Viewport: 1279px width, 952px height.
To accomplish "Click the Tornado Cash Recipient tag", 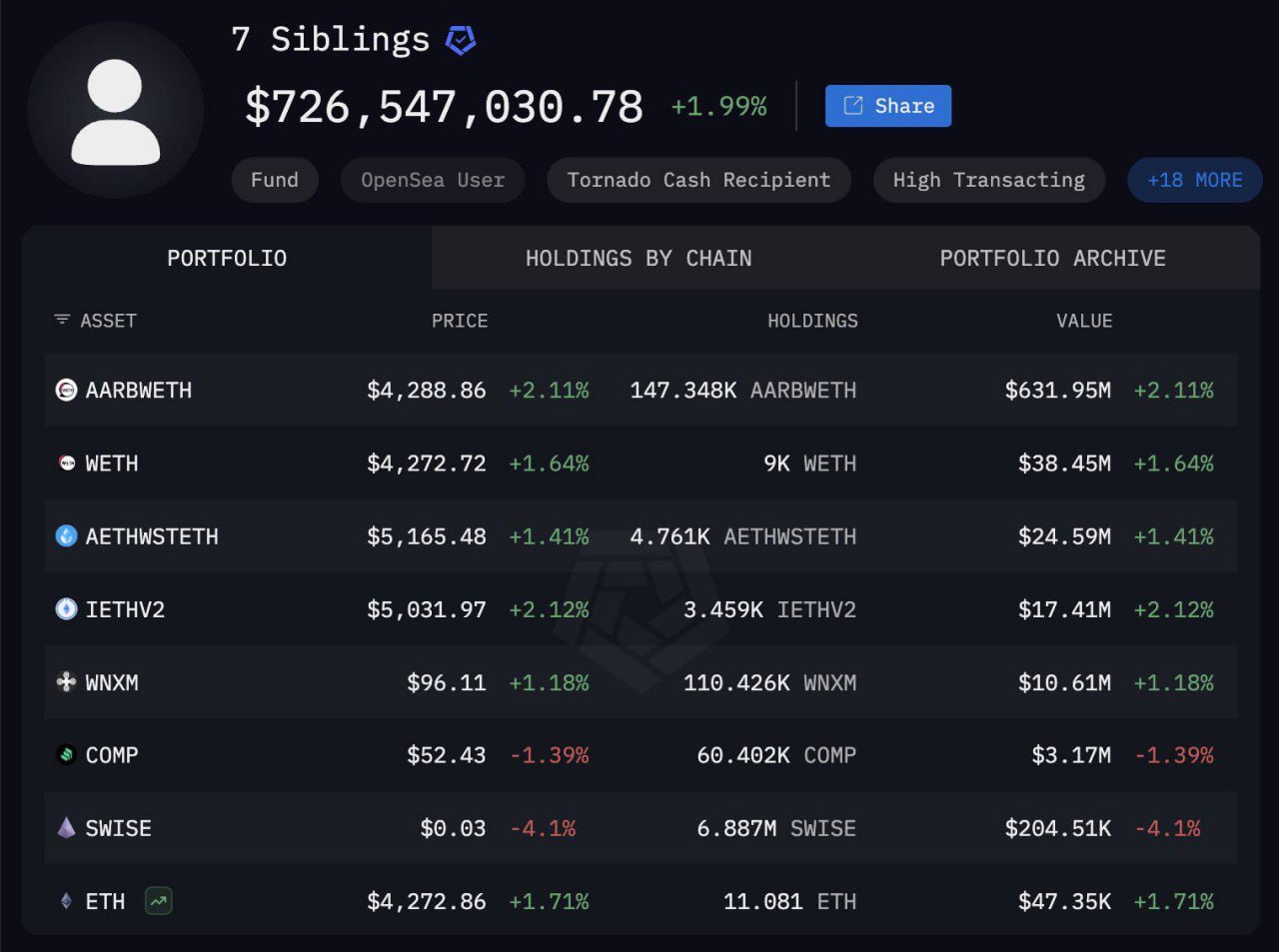I will [x=698, y=181].
